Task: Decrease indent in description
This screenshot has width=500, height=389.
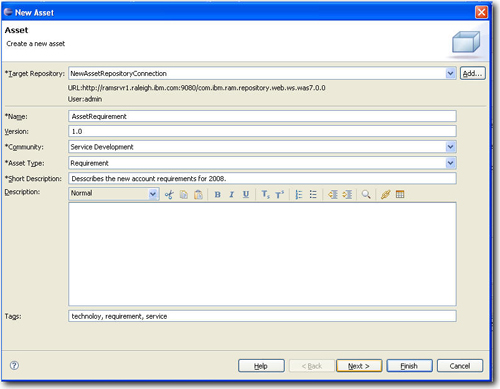Action: coord(333,194)
